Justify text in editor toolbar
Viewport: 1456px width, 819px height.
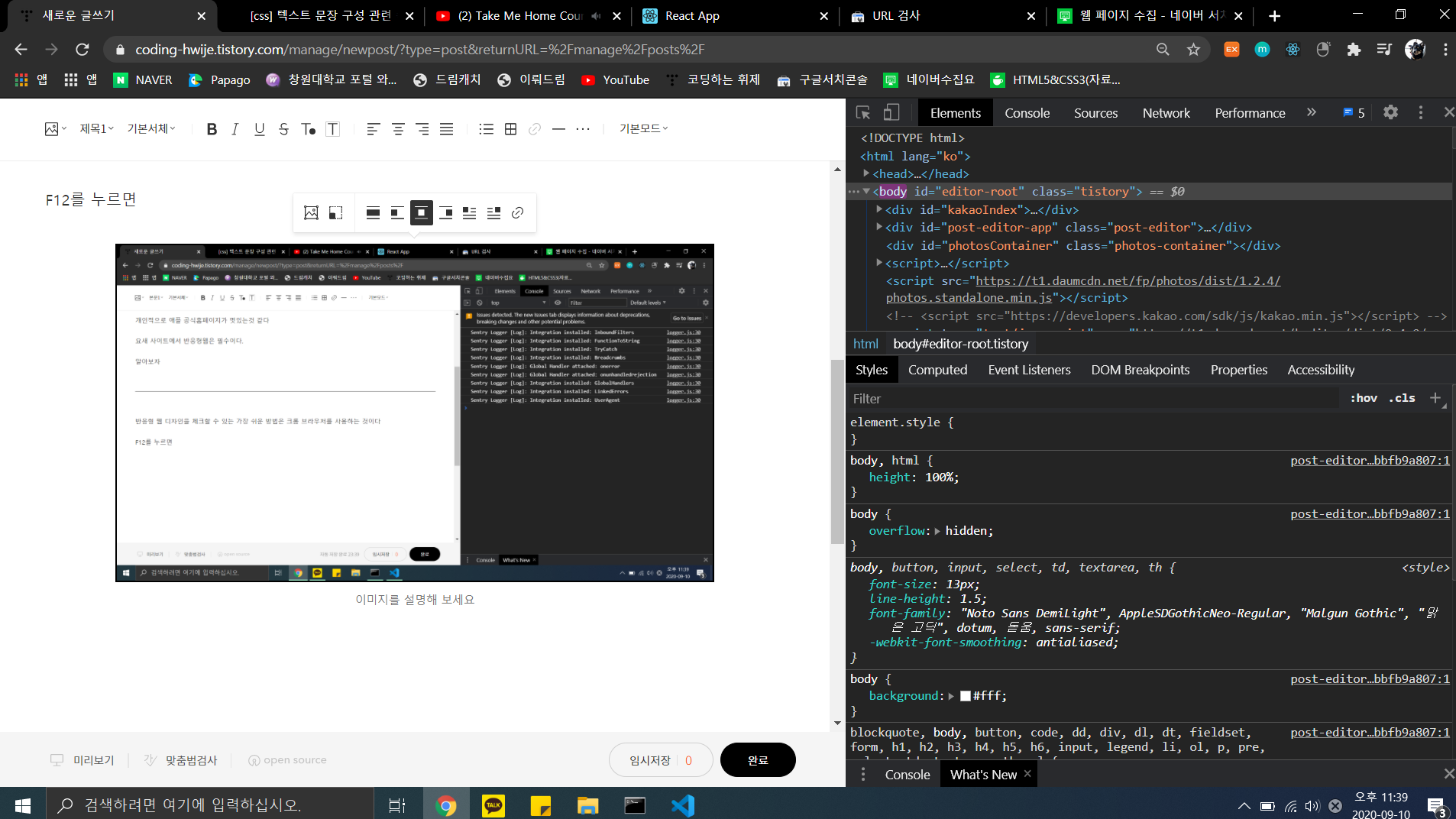[x=447, y=129]
